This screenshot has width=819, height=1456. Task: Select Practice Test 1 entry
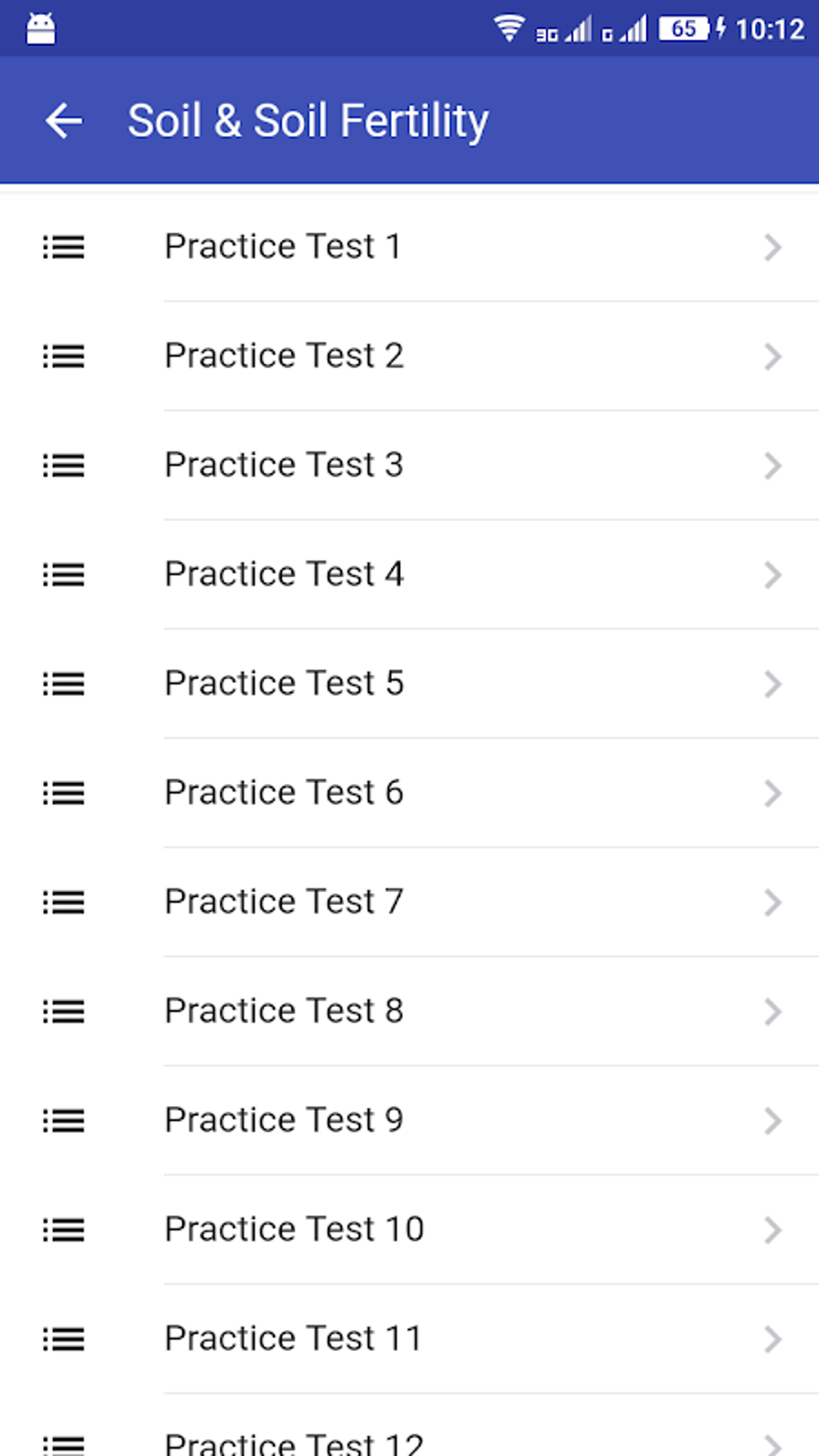coord(283,247)
